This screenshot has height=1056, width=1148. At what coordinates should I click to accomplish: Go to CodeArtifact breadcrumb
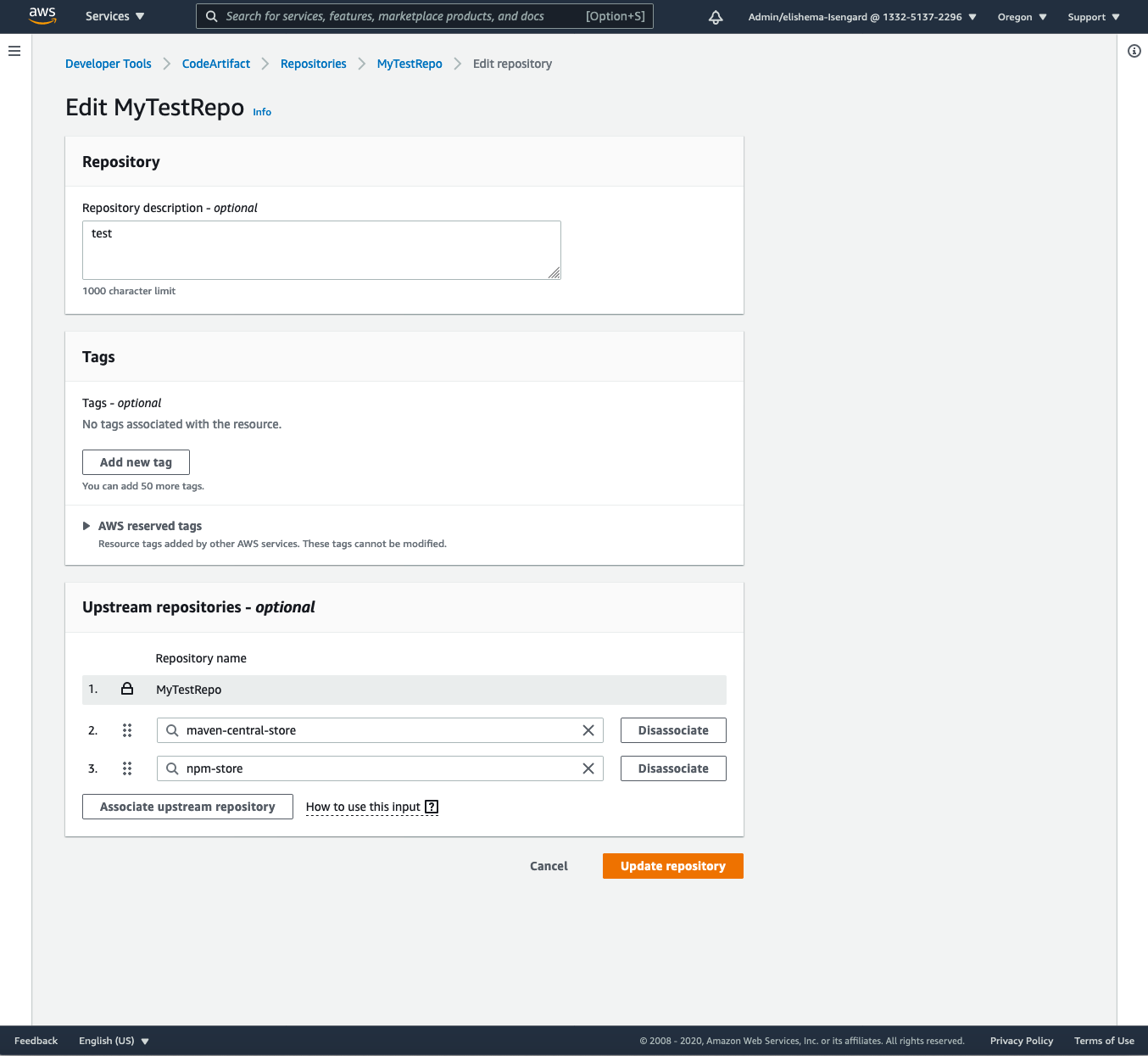(216, 64)
